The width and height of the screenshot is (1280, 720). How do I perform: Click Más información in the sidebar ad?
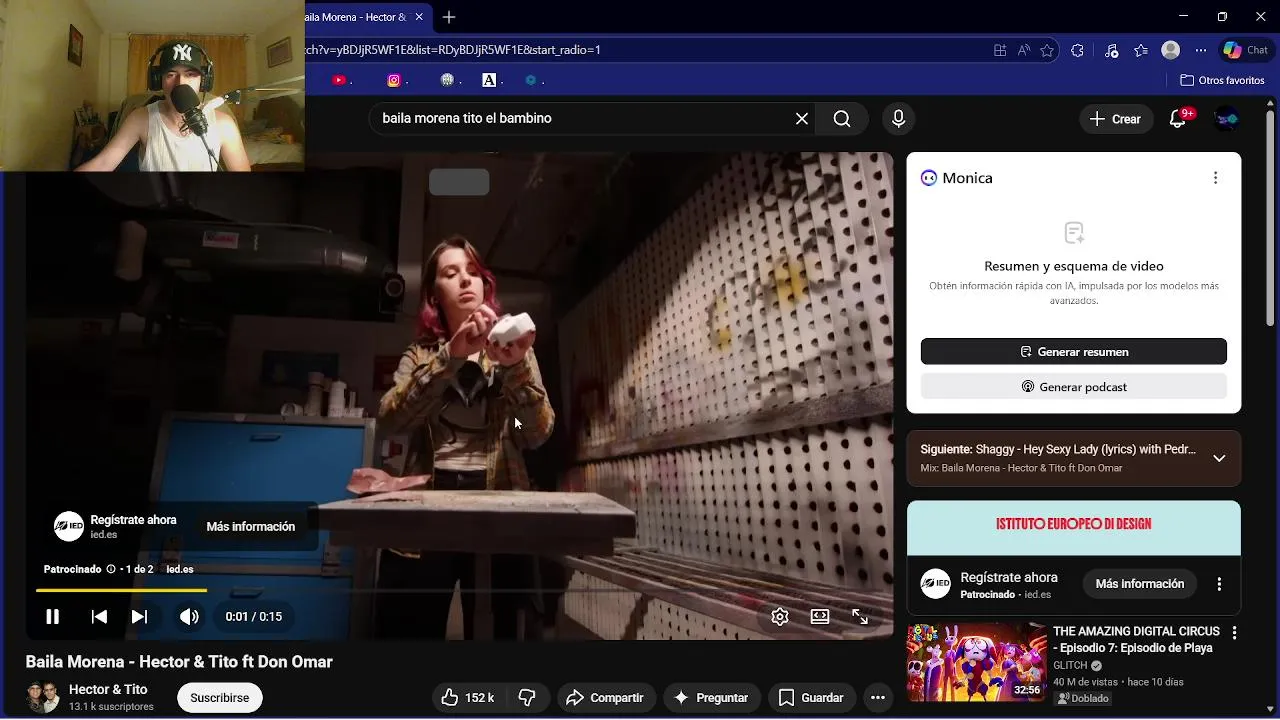(1139, 584)
